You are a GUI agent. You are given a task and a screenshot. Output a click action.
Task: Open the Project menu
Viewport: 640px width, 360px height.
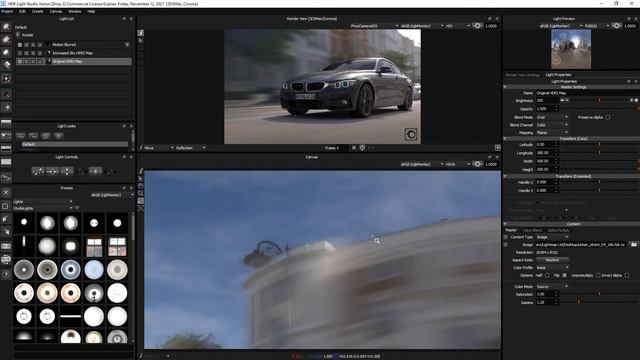(x=7, y=11)
